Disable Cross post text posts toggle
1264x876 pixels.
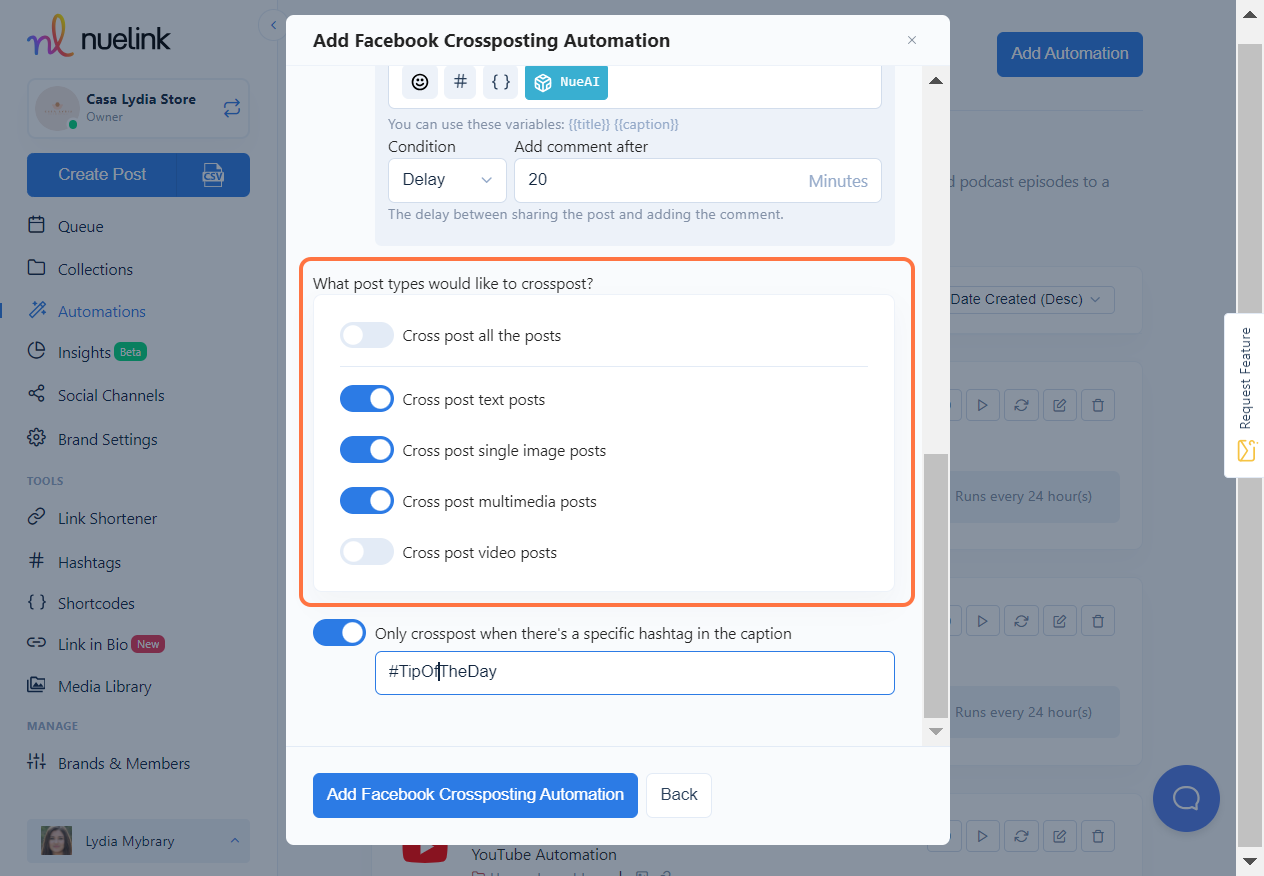(367, 399)
